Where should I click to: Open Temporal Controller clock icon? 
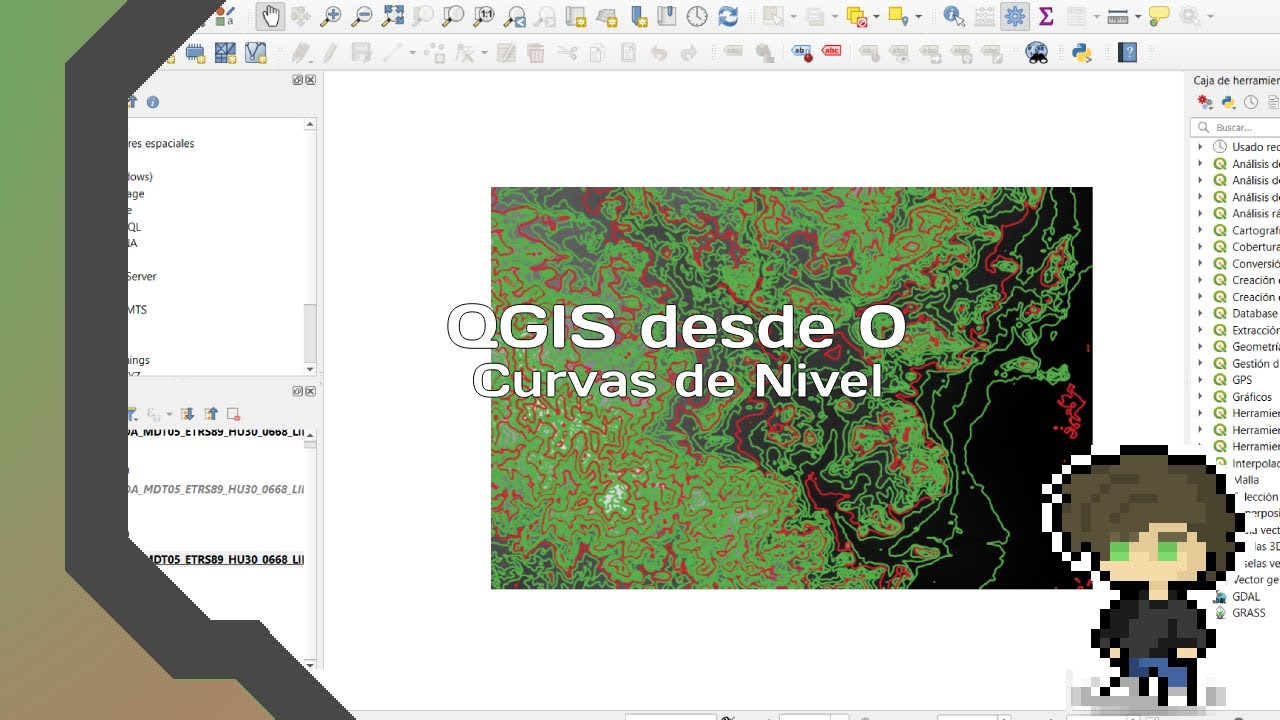point(697,16)
